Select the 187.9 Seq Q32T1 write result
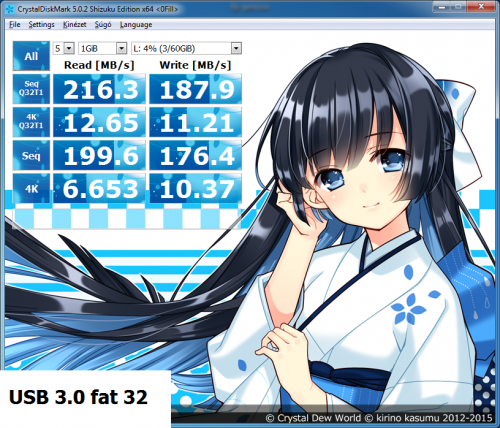500x428 pixels. pos(195,89)
